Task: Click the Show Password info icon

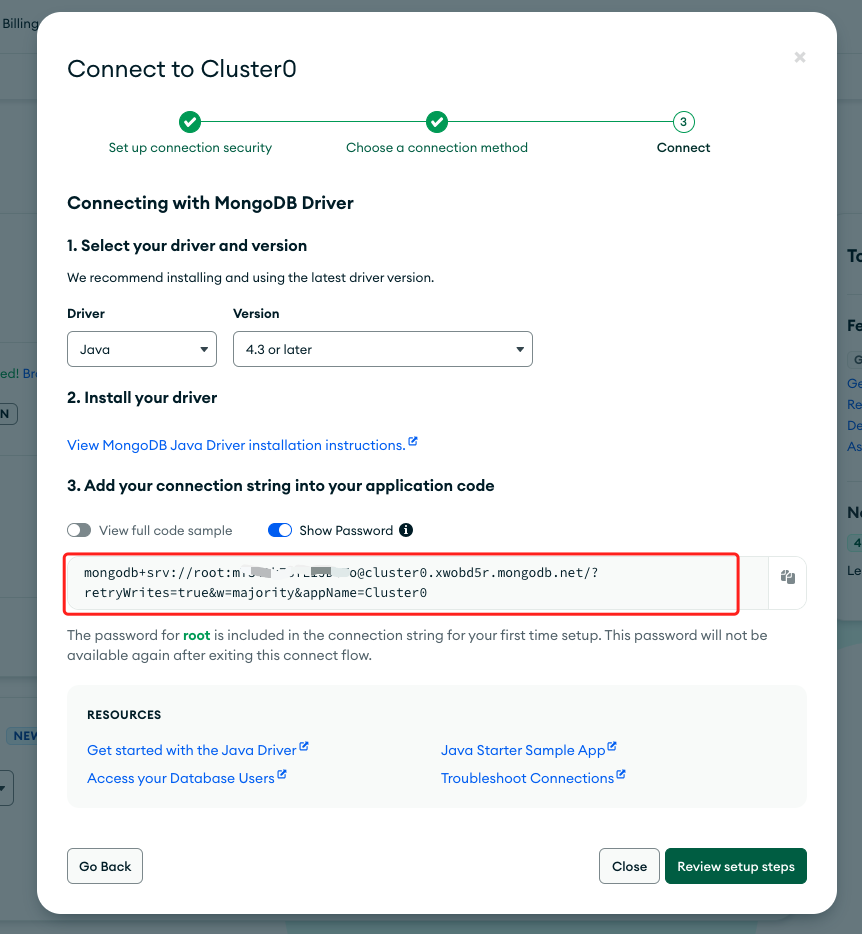Action: coord(406,530)
